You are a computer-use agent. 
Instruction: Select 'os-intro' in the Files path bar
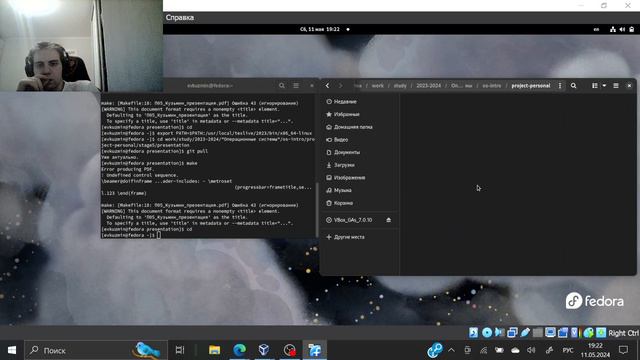point(491,86)
